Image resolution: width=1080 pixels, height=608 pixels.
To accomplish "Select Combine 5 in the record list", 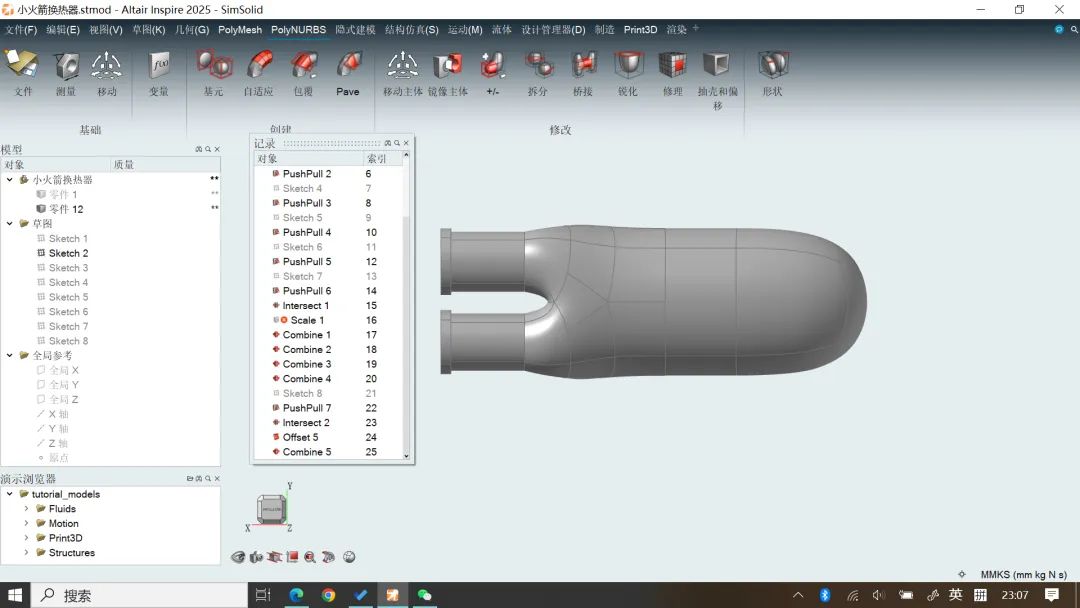I will [x=306, y=452].
